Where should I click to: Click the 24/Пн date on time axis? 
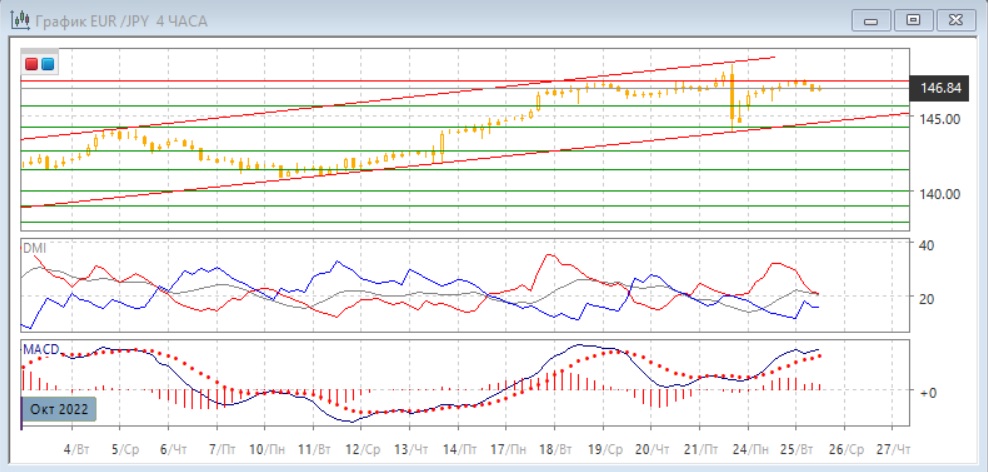[755, 450]
